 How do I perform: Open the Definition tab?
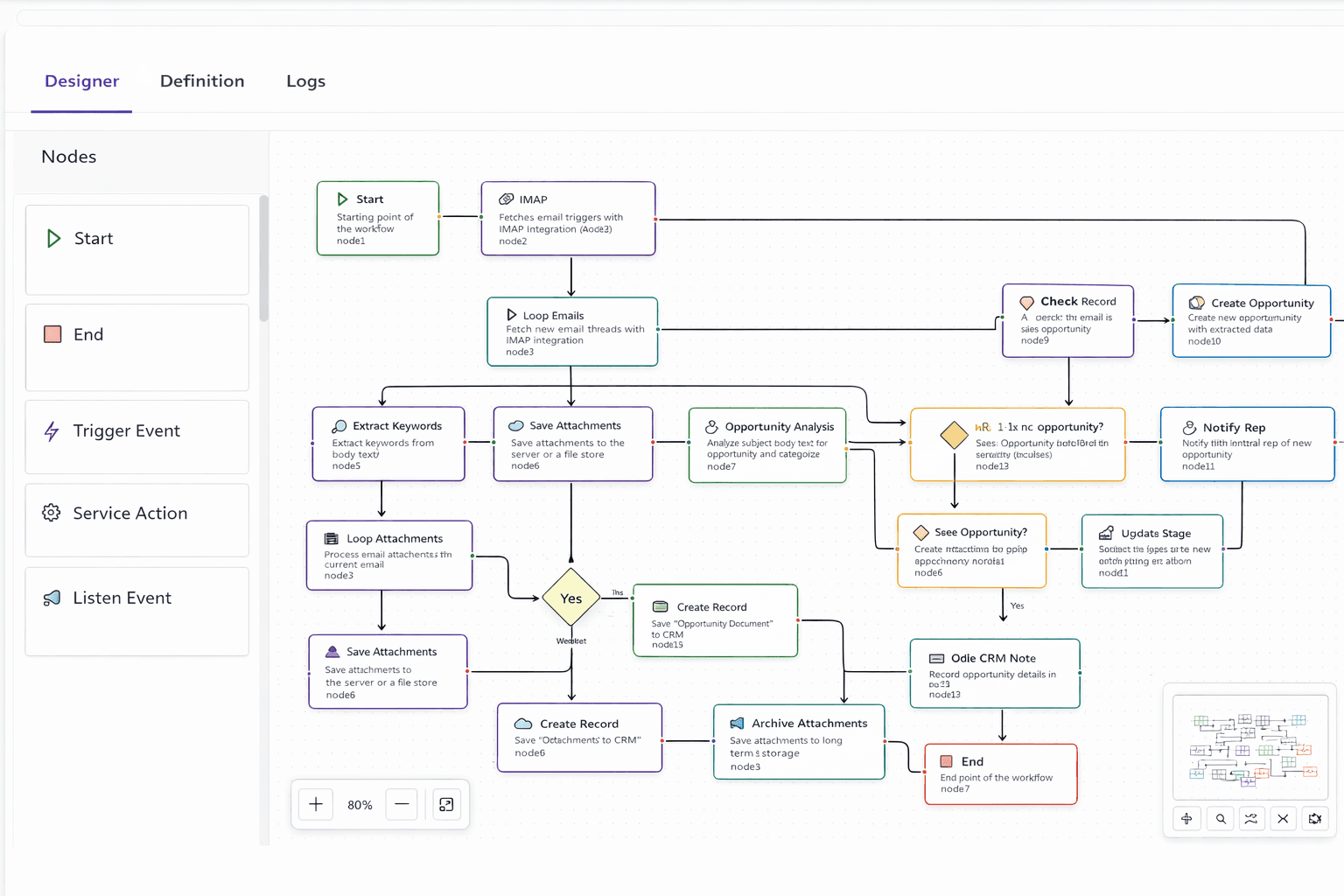[x=202, y=81]
